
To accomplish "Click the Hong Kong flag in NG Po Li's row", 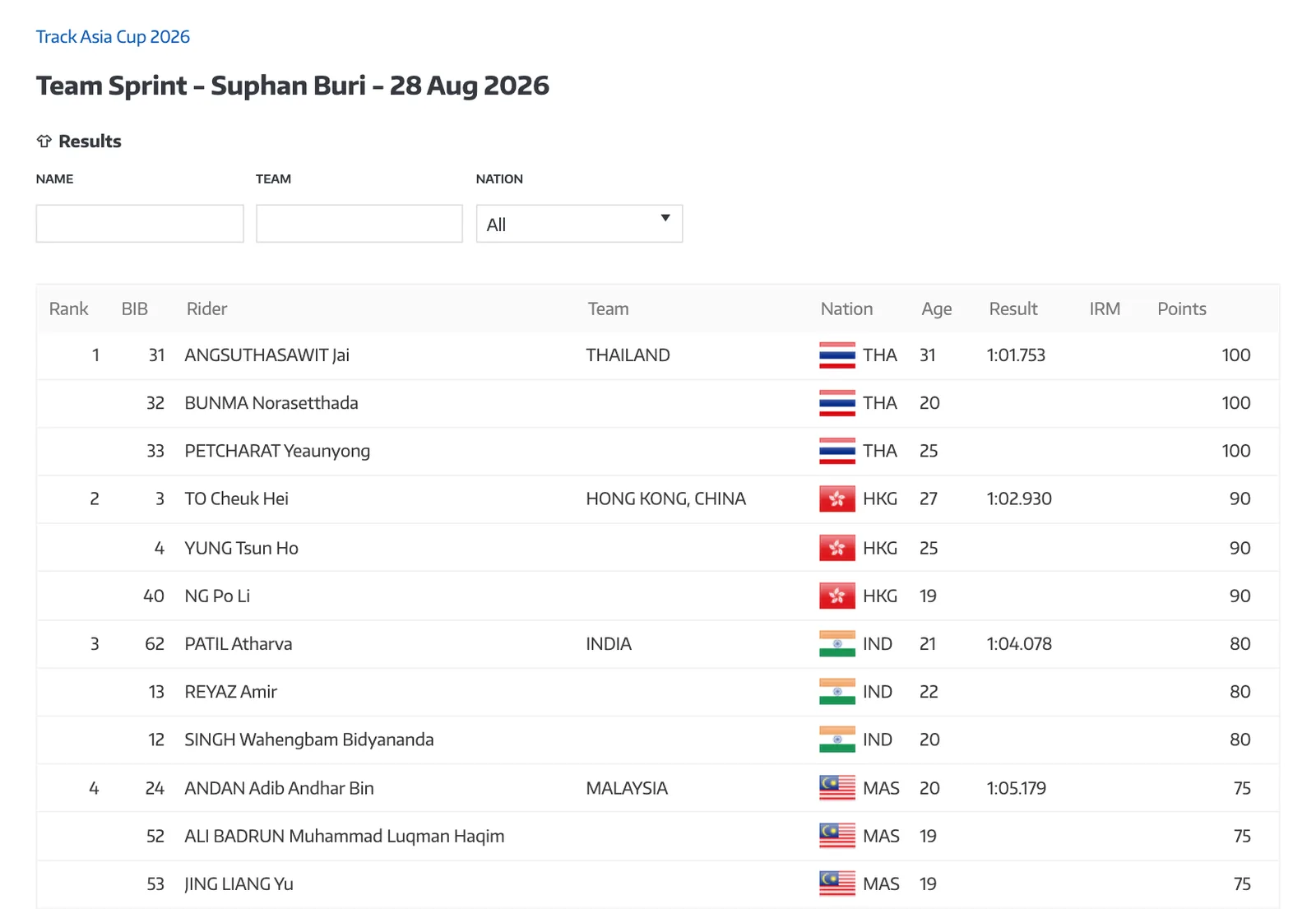I will (x=837, y=596).
